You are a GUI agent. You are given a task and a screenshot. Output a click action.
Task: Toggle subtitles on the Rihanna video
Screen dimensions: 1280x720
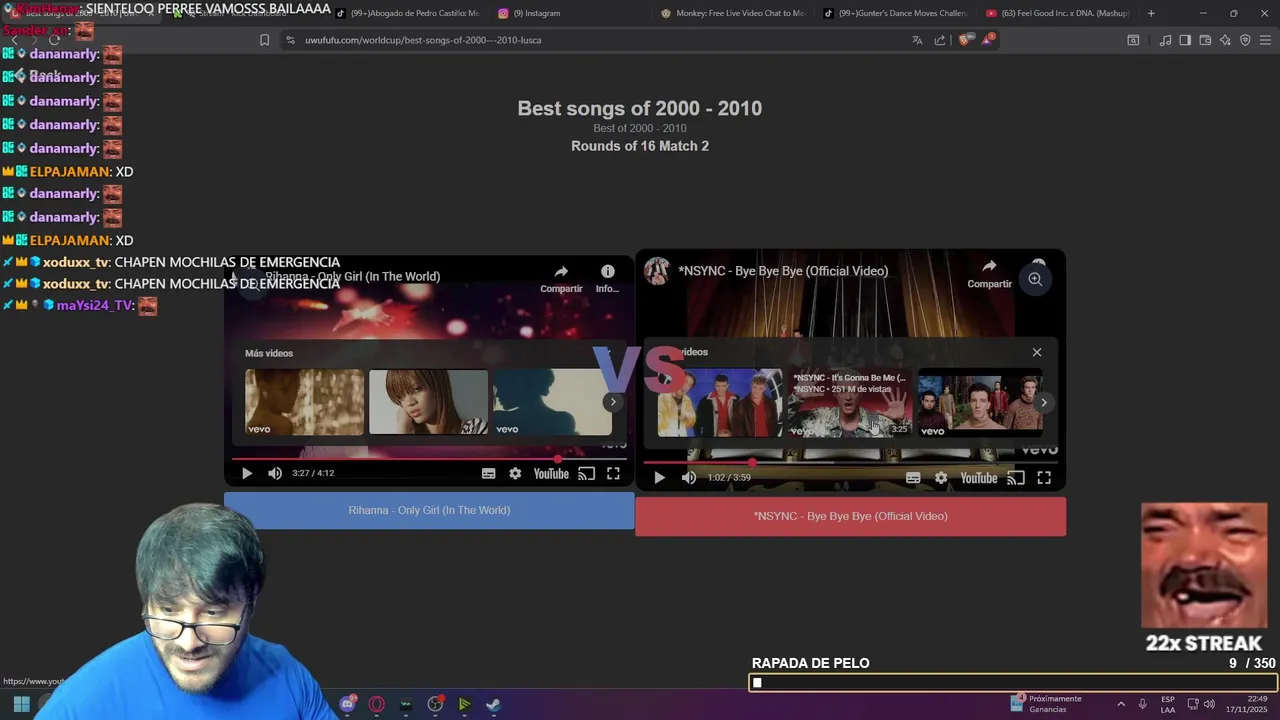pyautogui.click(x=489, y=474)
